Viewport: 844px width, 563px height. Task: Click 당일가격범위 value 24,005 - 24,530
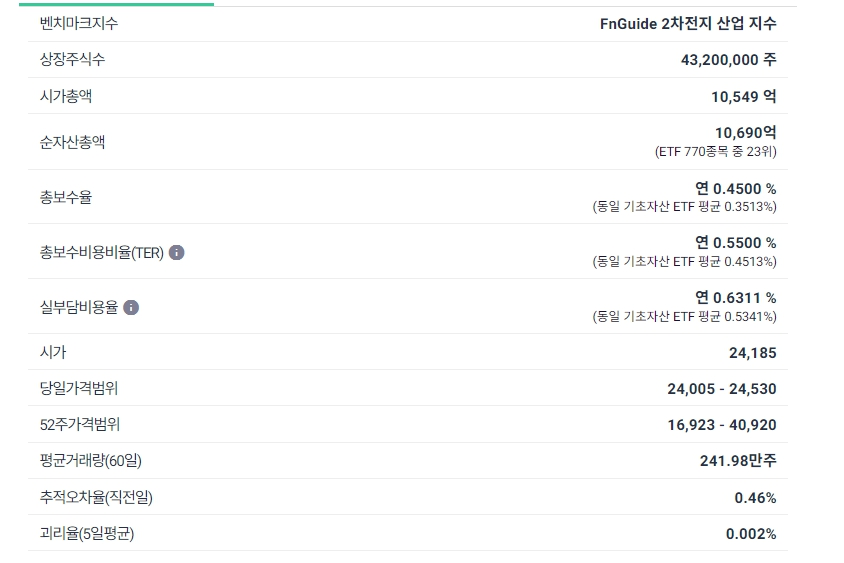tap(722, 389)
